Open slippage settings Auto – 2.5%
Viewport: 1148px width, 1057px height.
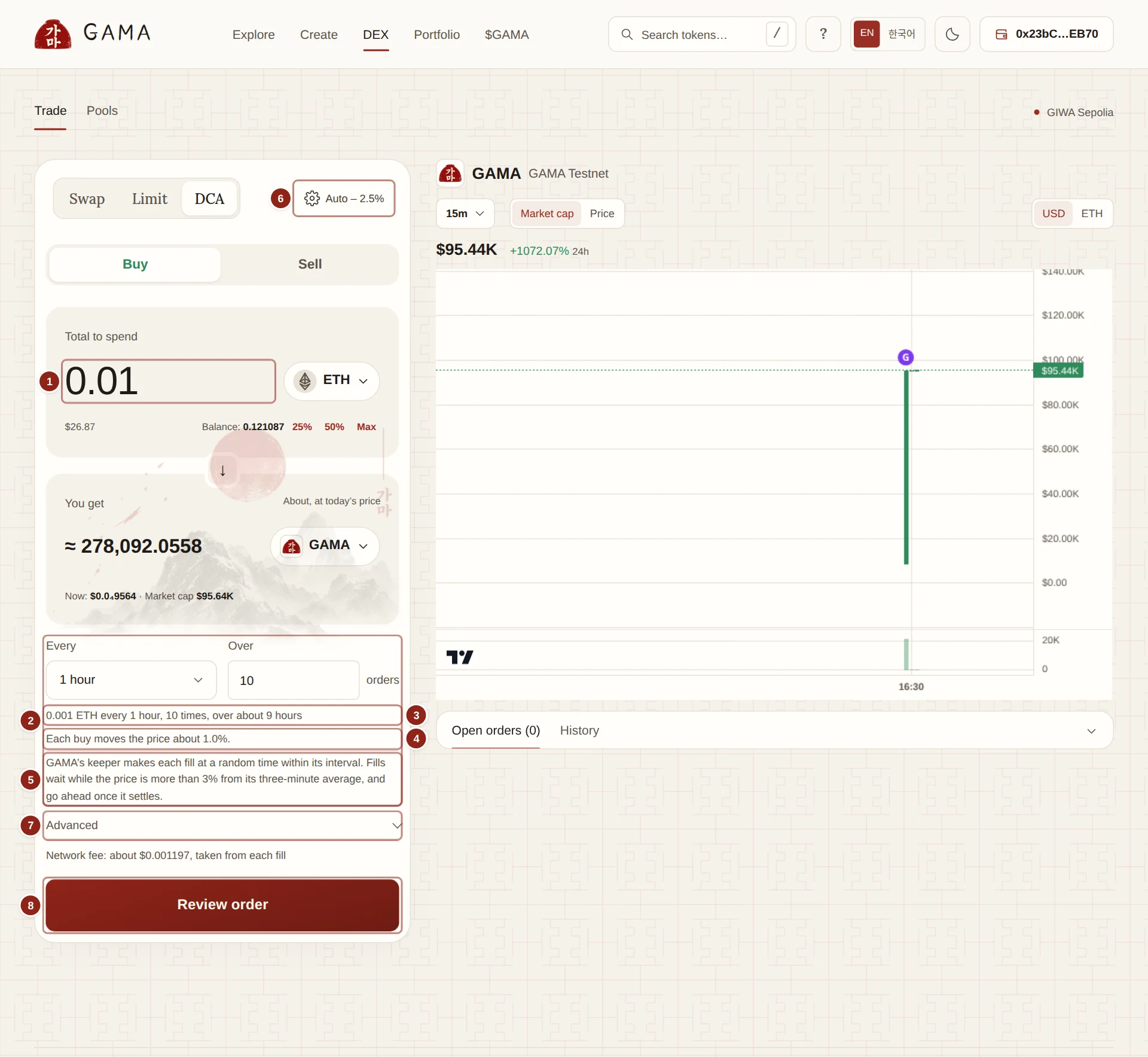344,199
